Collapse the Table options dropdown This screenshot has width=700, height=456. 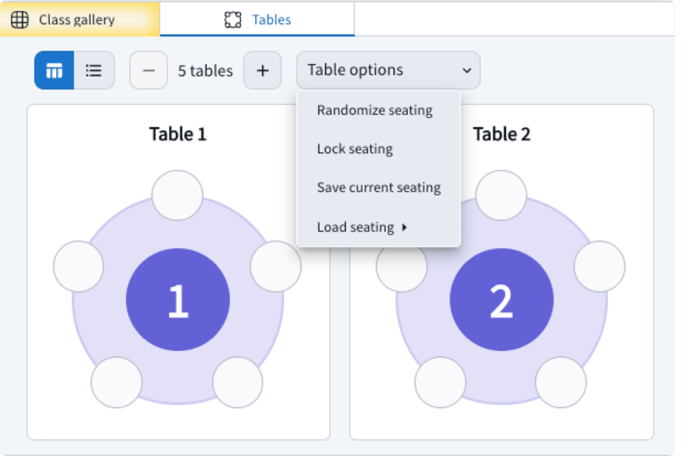[x=388, y=71]
